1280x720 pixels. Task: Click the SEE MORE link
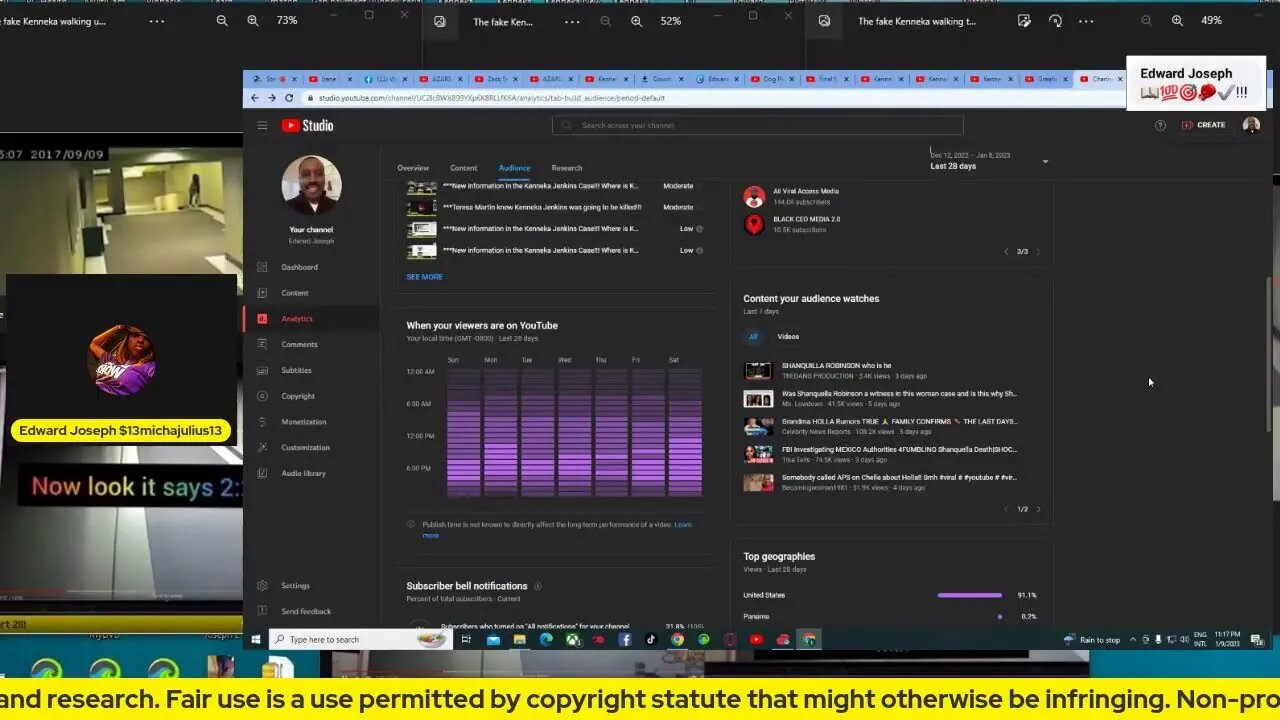point(424,277)
